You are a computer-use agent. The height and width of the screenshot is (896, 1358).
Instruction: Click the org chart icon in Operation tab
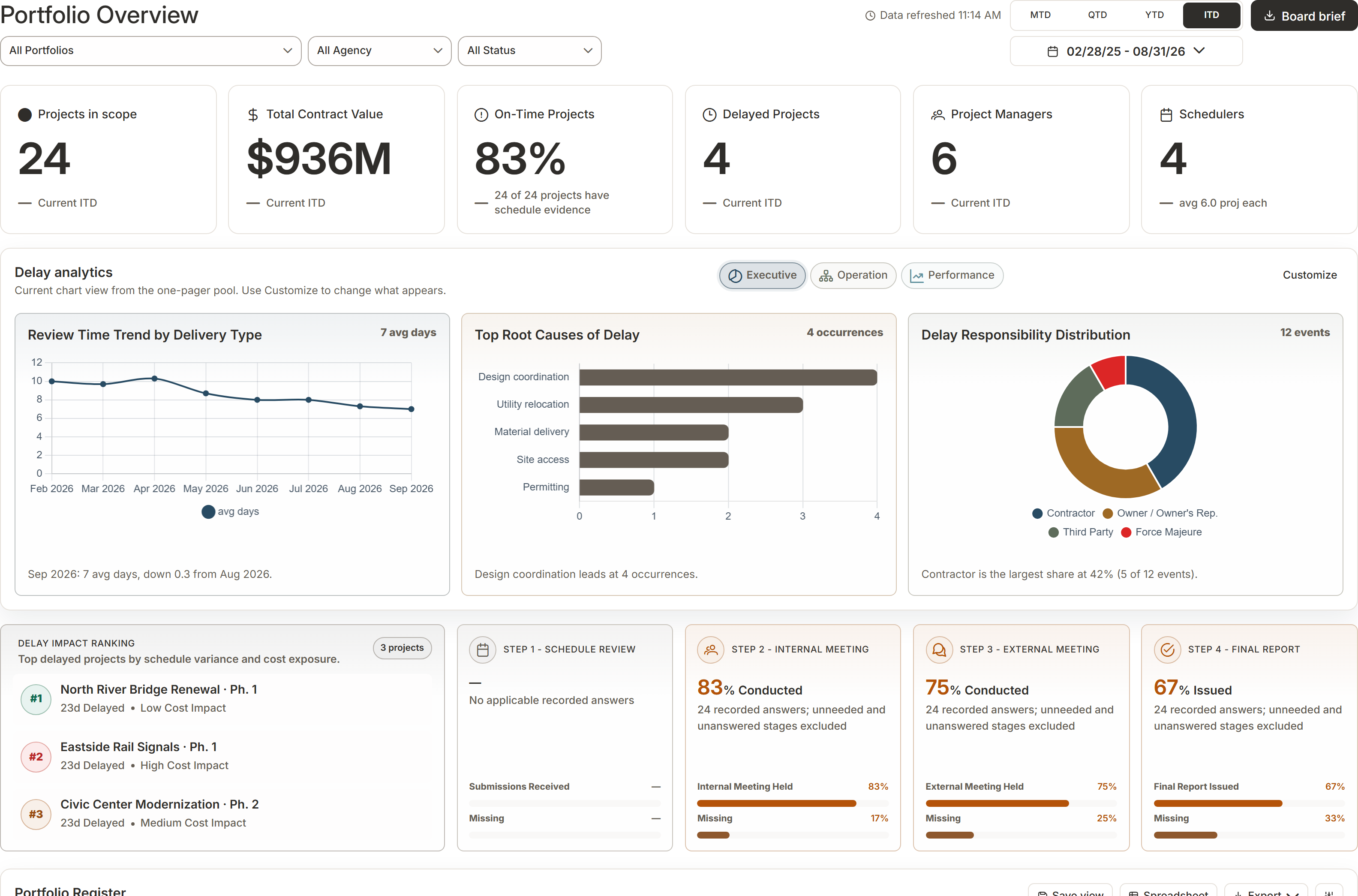point(826,276)
